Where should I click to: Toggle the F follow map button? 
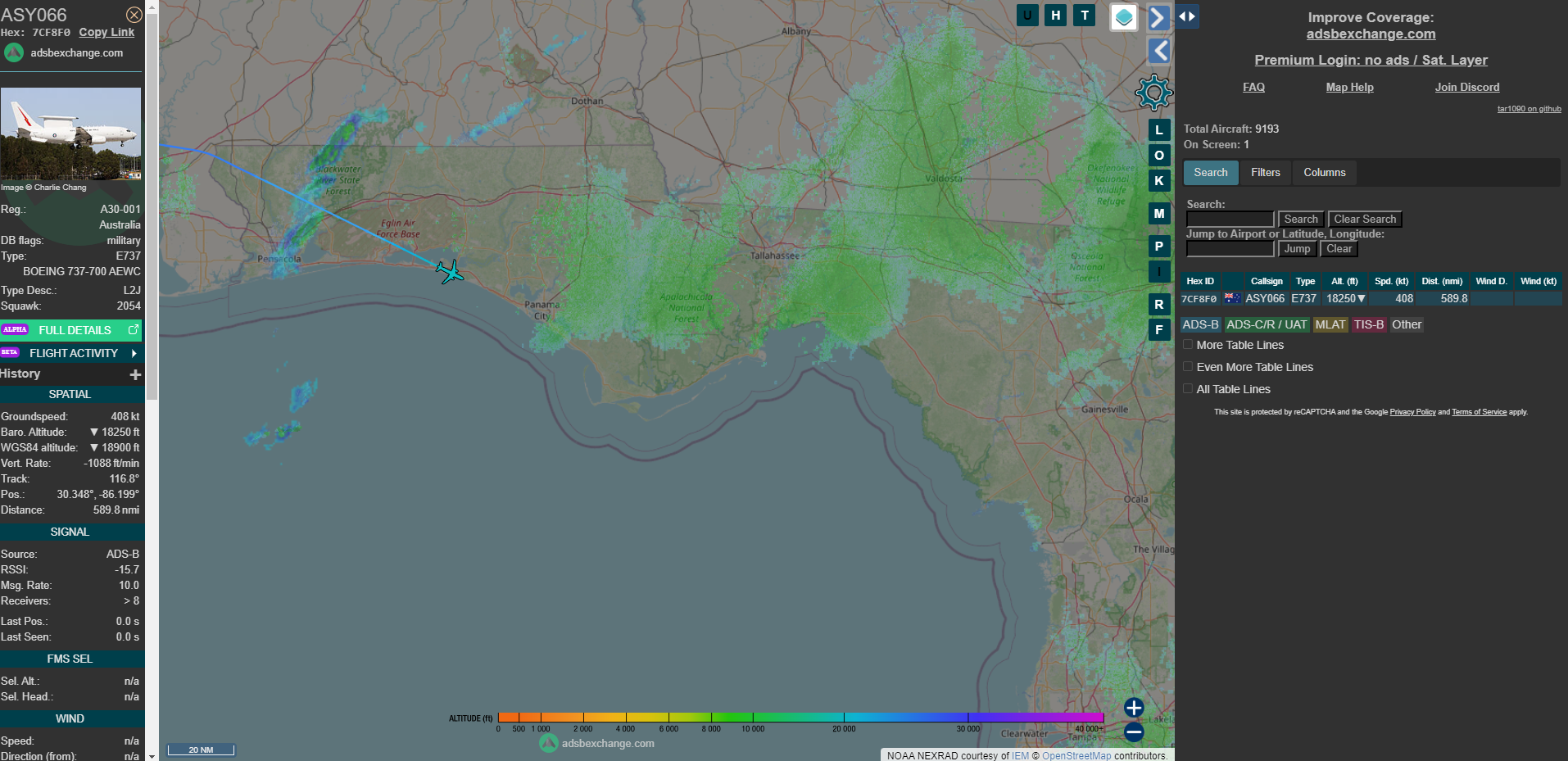click(x=1159, y=330)
